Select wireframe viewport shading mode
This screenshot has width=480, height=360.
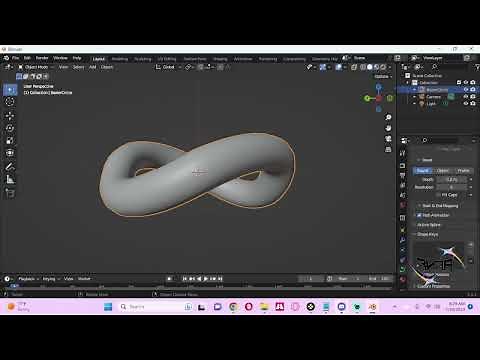[x=363, y=67]
